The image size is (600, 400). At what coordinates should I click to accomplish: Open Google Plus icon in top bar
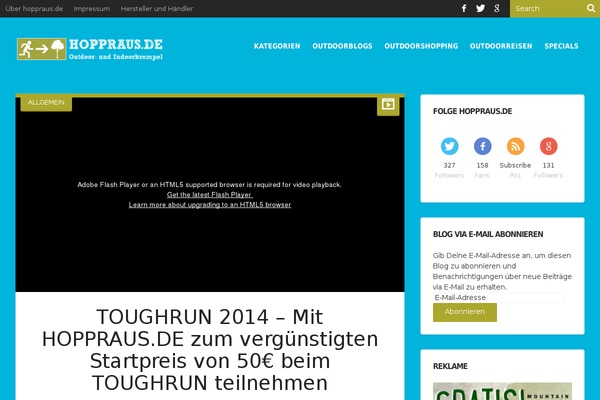tap(497, 8)
